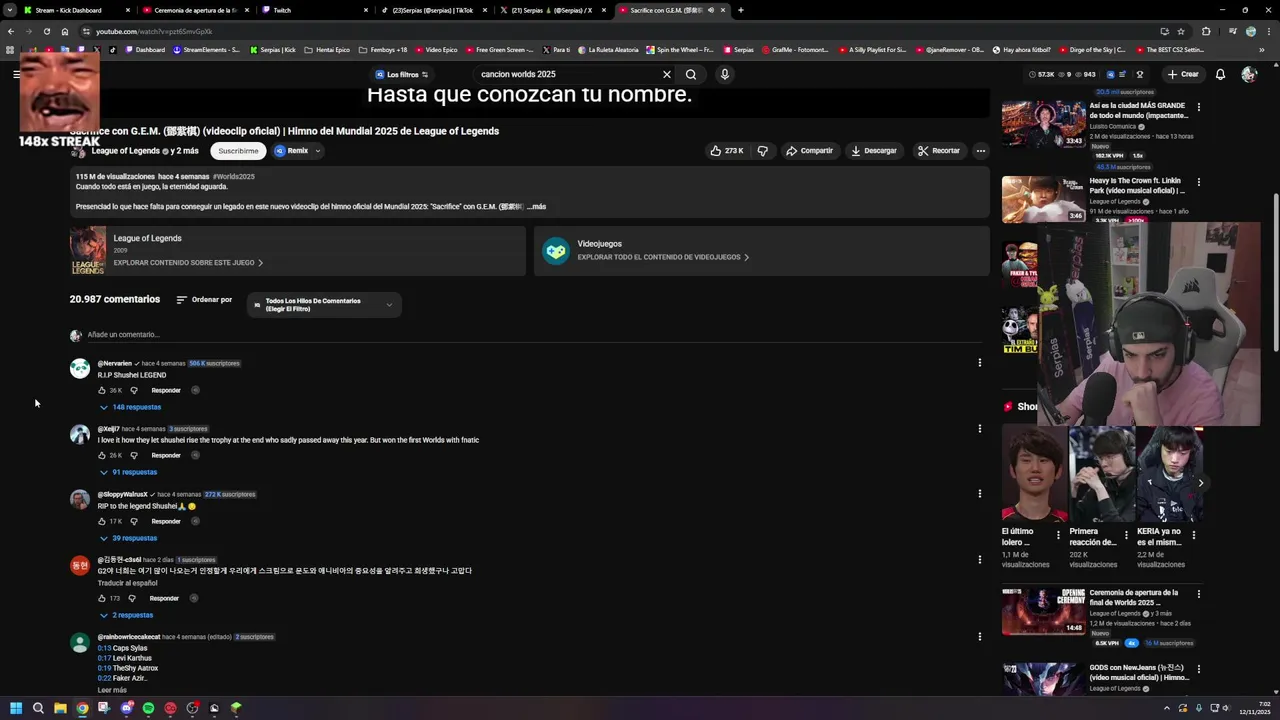Dislike the Sacrifice video

pos(763,151)
